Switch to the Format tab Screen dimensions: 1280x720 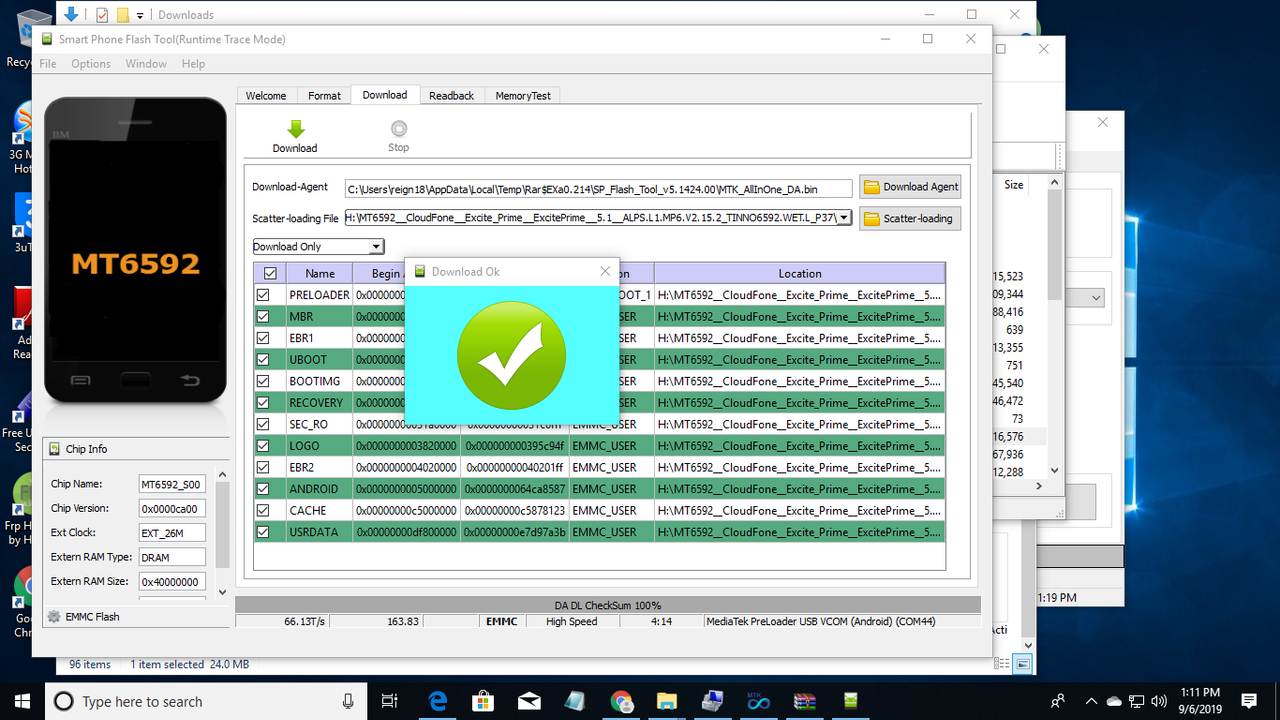click(x=324, y=95)
